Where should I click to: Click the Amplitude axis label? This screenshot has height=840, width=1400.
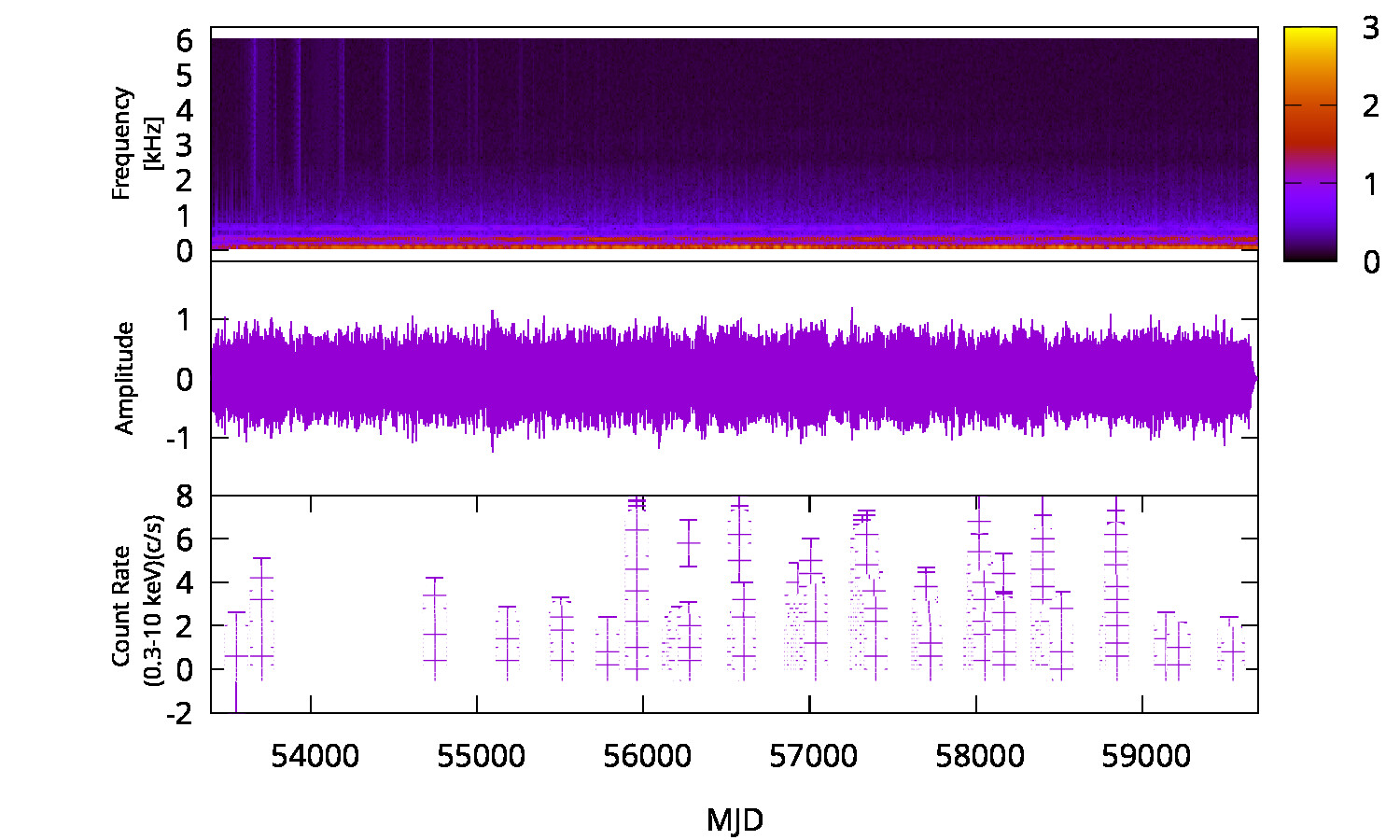pyautogui.click(x=124, y=378)
